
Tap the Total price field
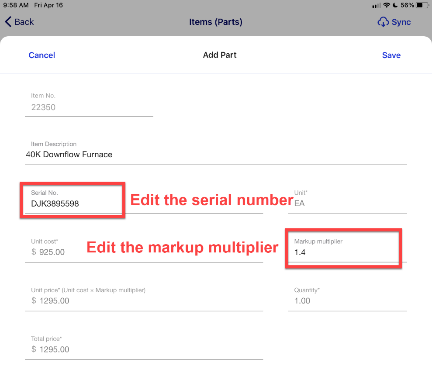[x=144, y=347]
